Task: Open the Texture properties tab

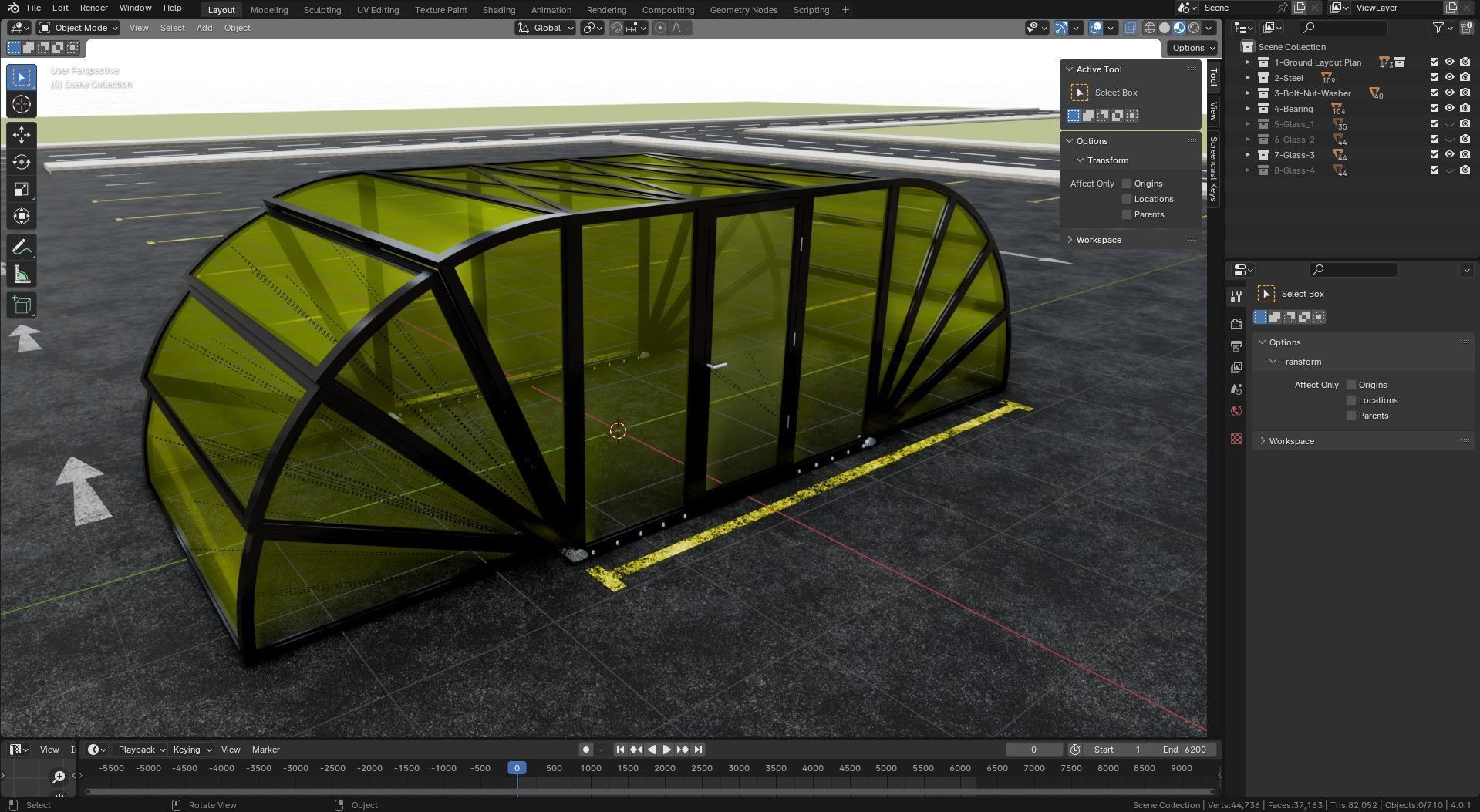Action: coord(1236,438)
